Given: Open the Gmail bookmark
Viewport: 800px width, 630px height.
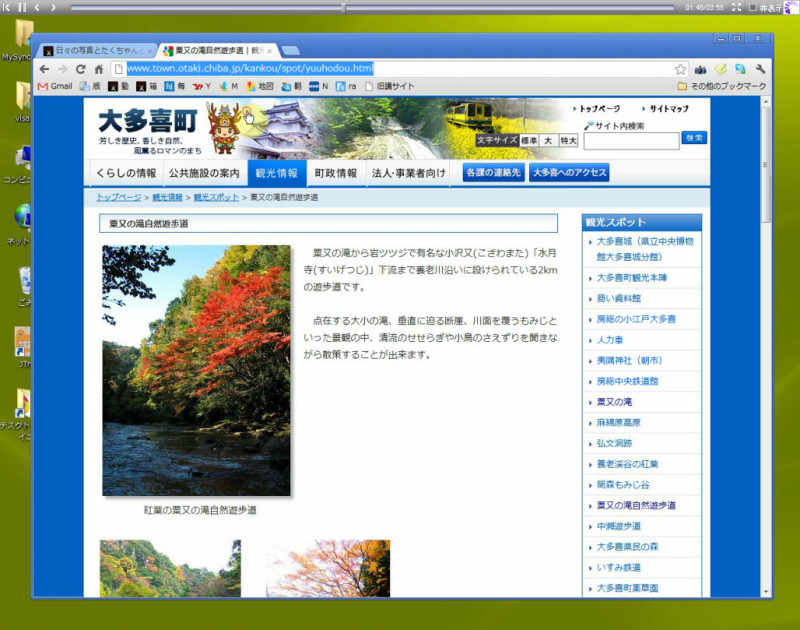Looking at the screenshot, I should 55,86.
